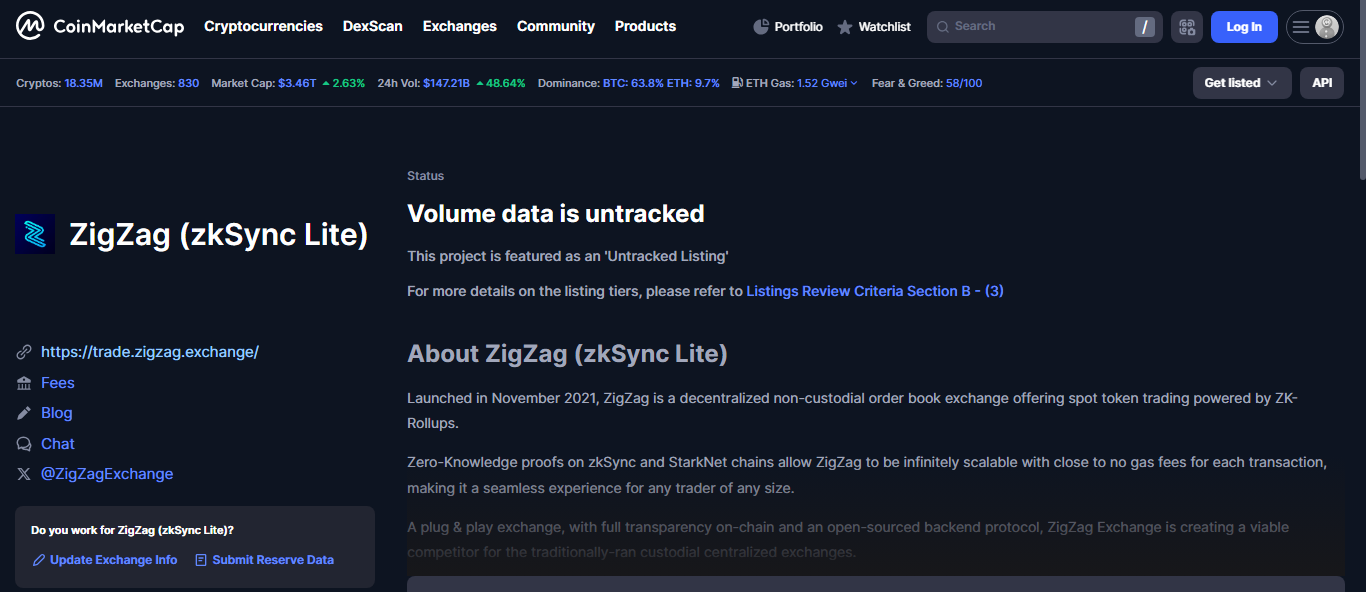Screen dimensions: 1366x592
Task: Open the Community menu
Action: [x=556, y=26]
